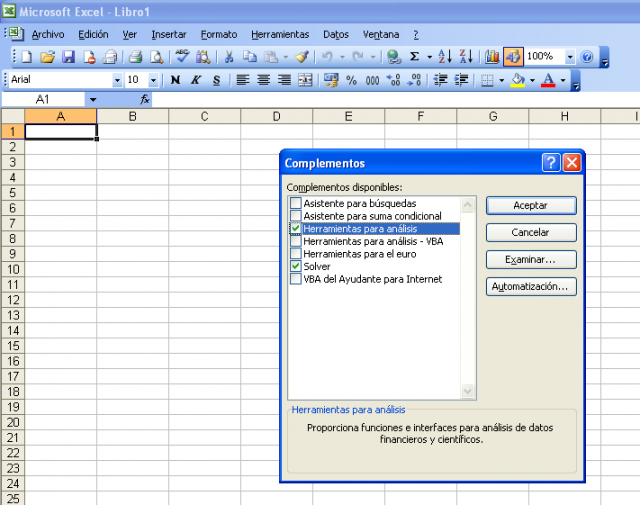
Task: Sort ascending with the A-Z icon
Action: (444, 57)
